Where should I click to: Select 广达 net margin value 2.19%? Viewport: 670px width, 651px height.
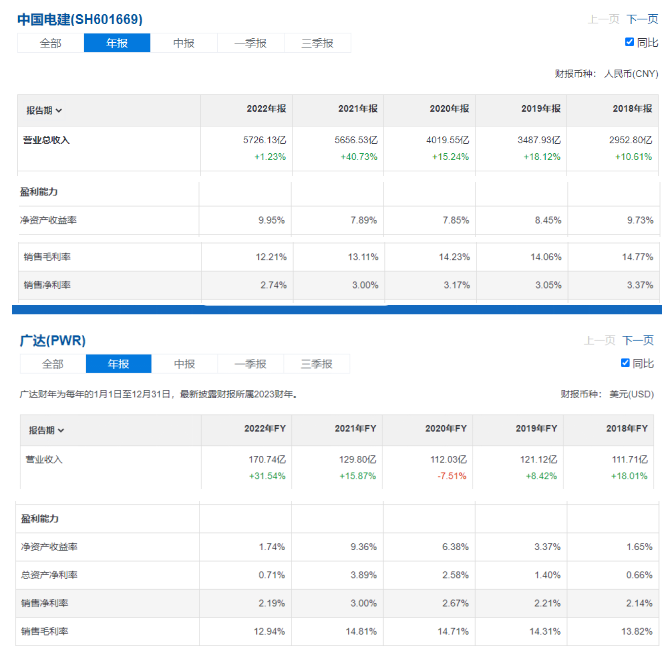pos(272,603)
